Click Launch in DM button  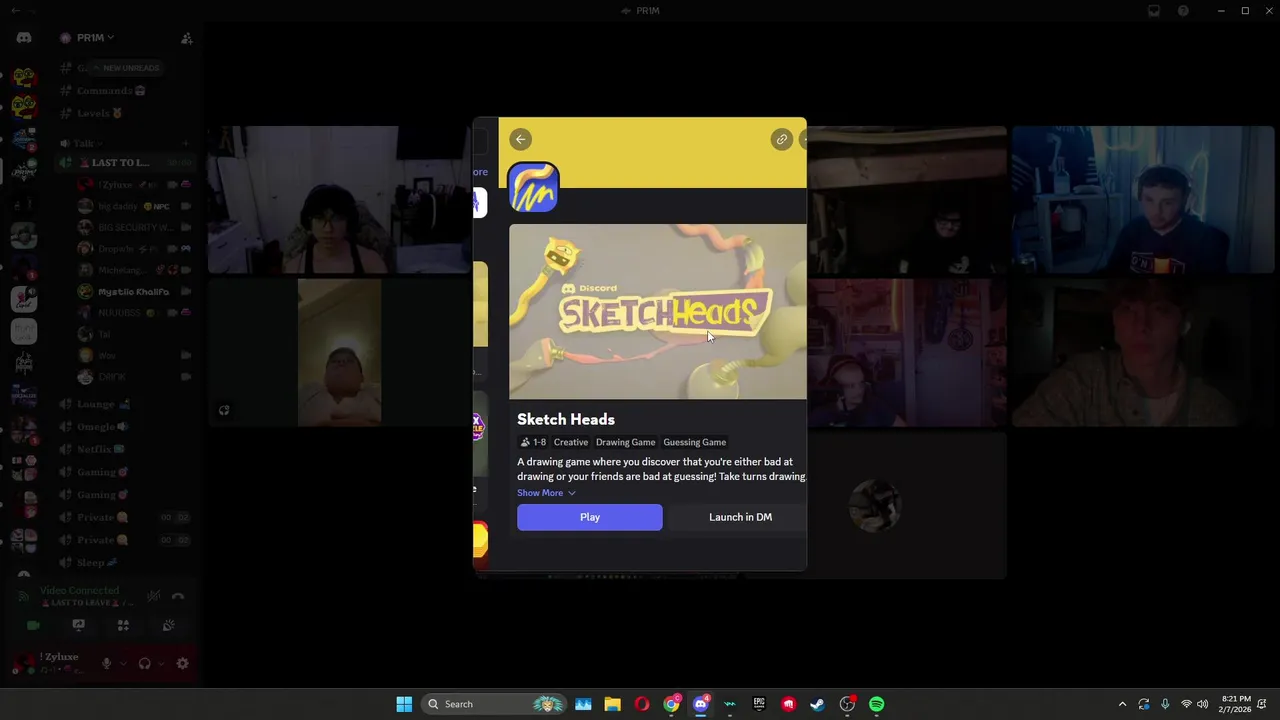[x=740, y=517]
